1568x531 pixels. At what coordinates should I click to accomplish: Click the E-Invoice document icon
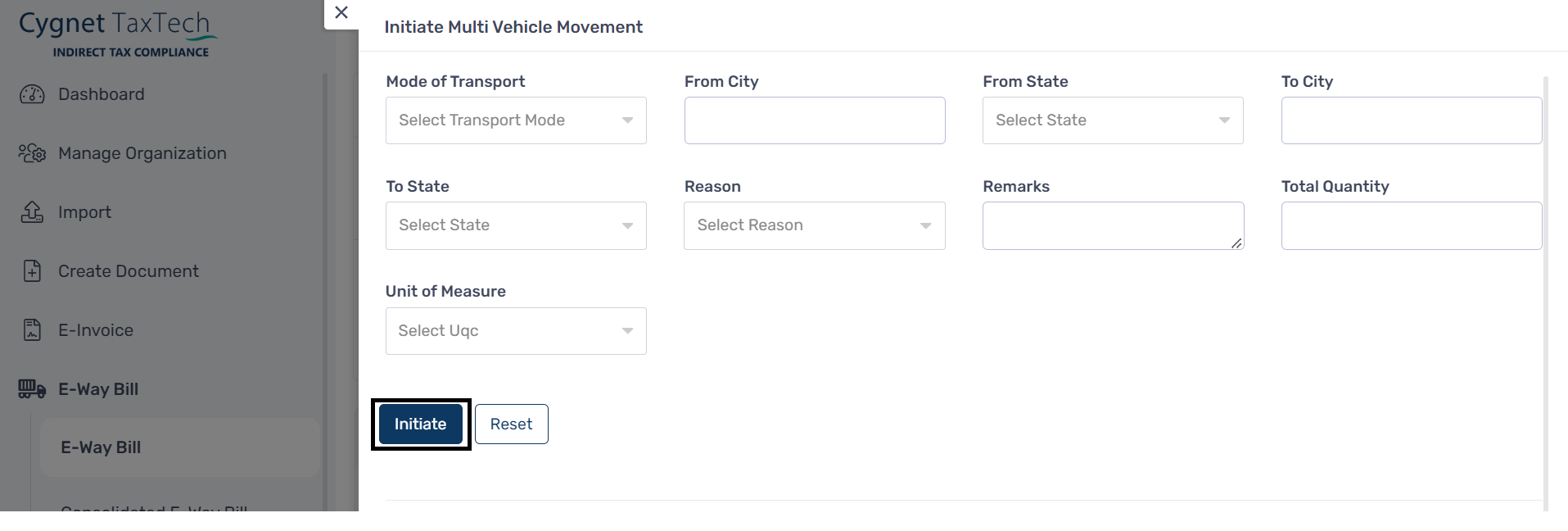click(x=32, y=330)
